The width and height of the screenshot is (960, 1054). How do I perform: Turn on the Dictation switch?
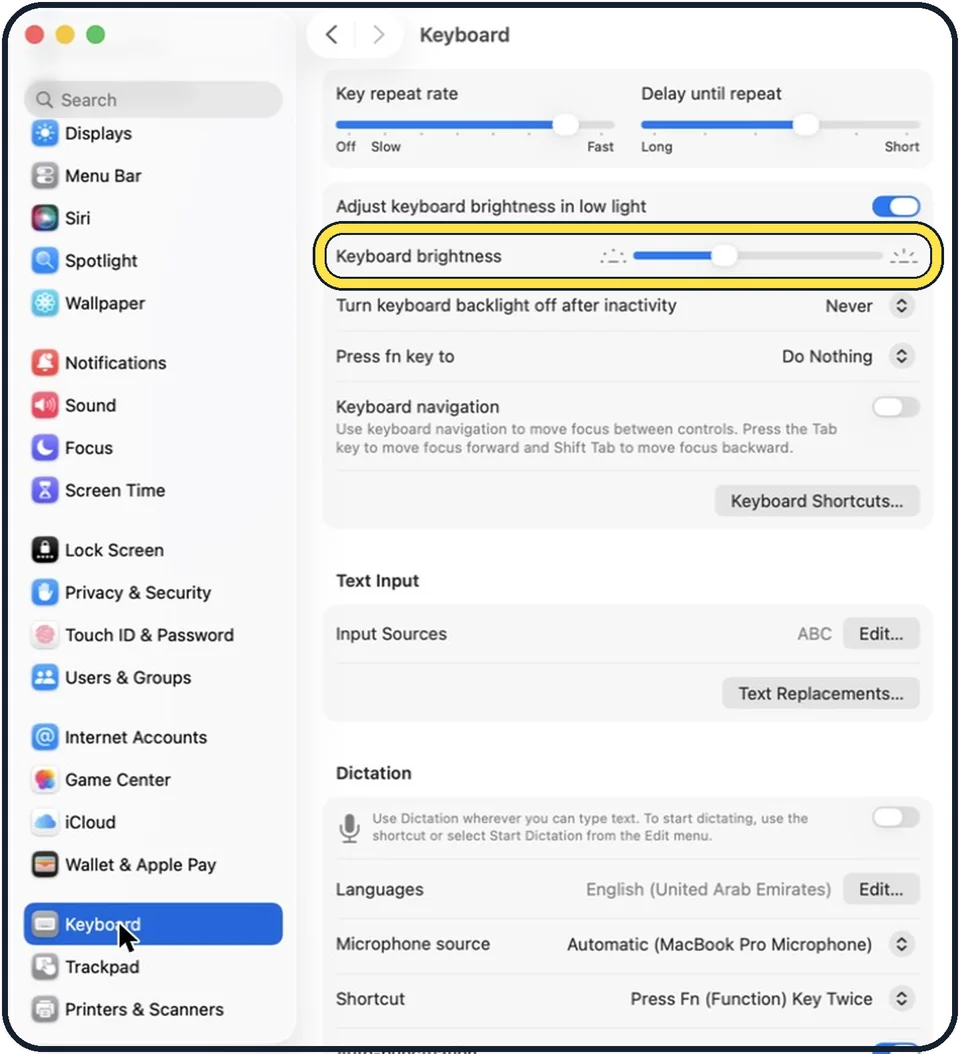pos(896,817)
